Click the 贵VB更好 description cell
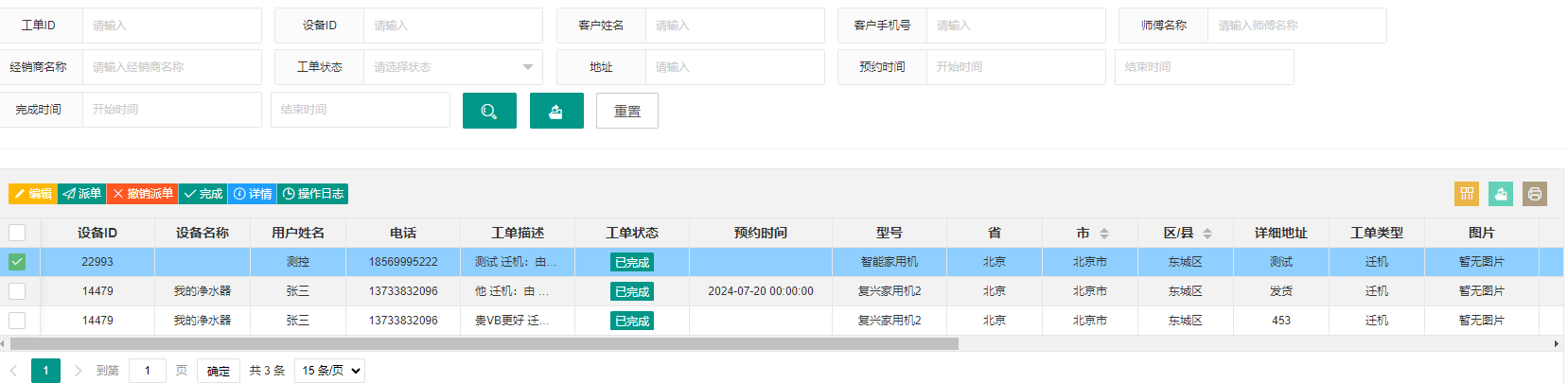Viewport: 1568px width, 383px height. [518, 321]
